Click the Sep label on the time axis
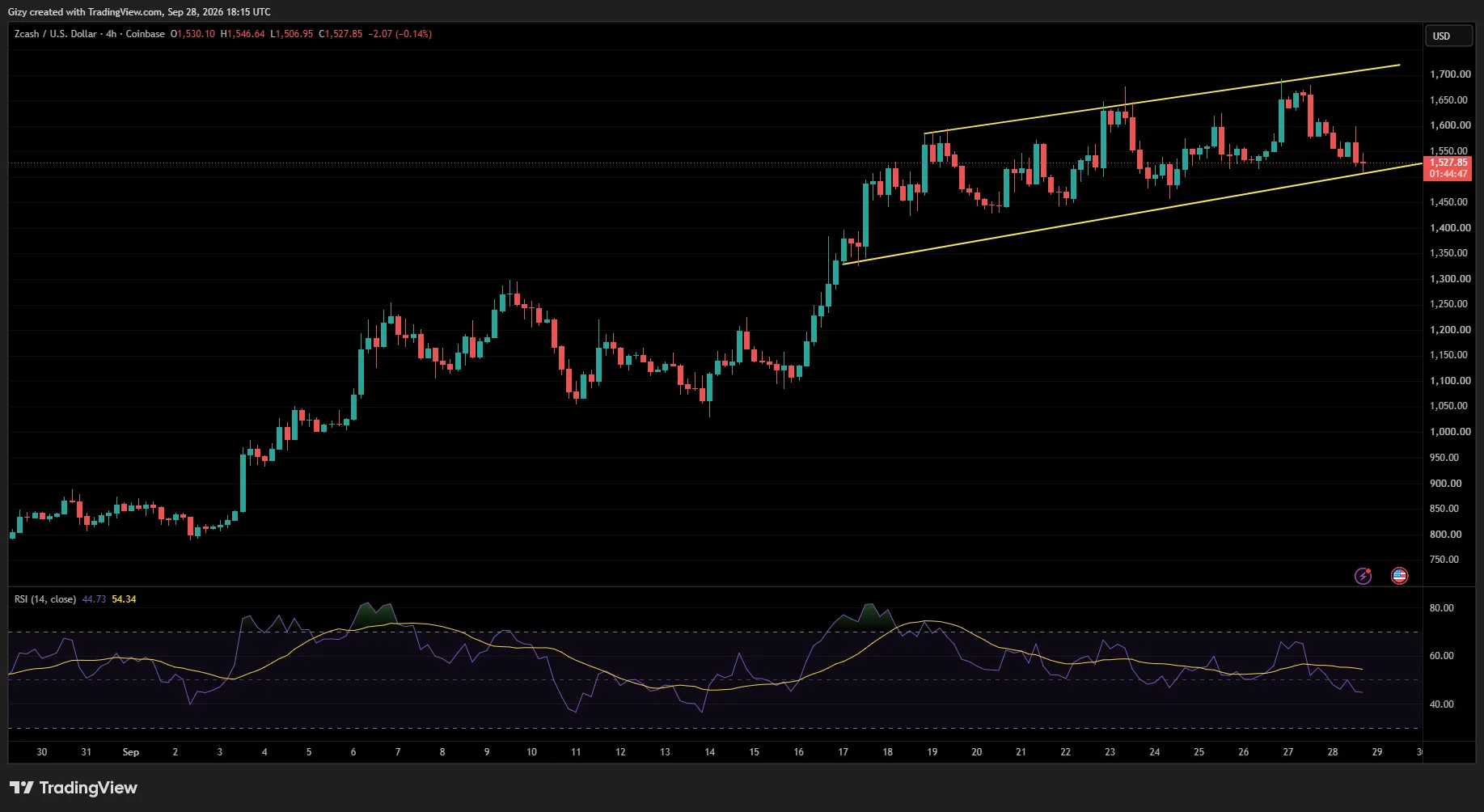Screen dimensions: 1484x812 point(130,752)
